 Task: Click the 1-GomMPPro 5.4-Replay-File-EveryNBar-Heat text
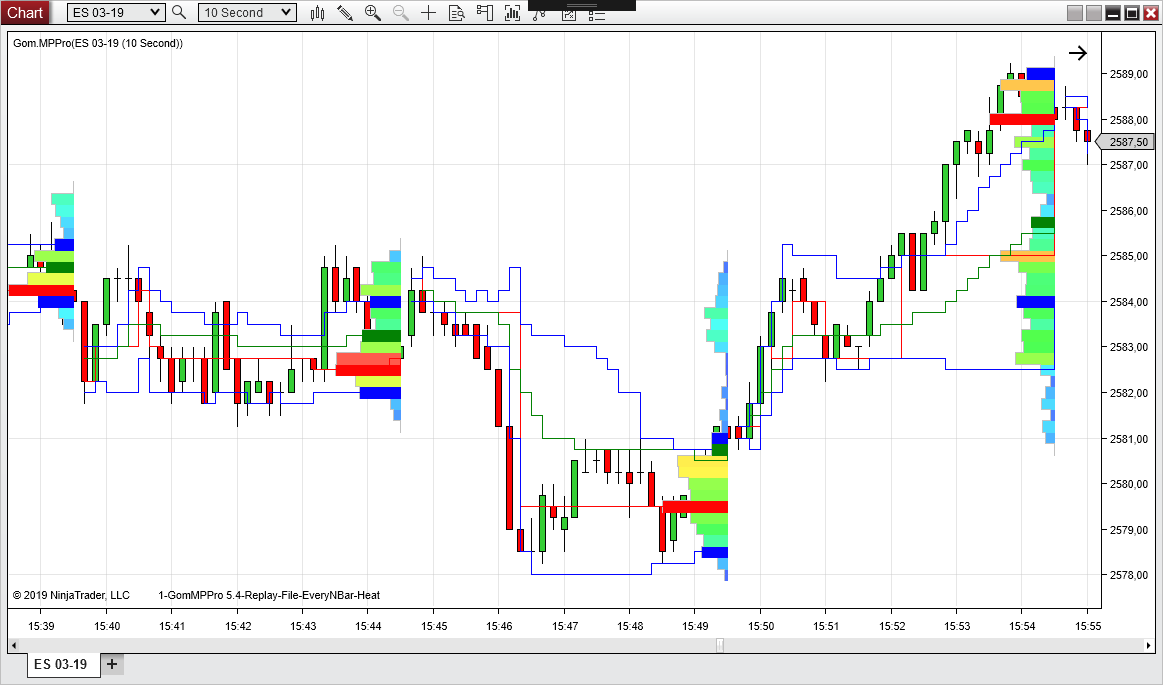[x=269, y=595]
